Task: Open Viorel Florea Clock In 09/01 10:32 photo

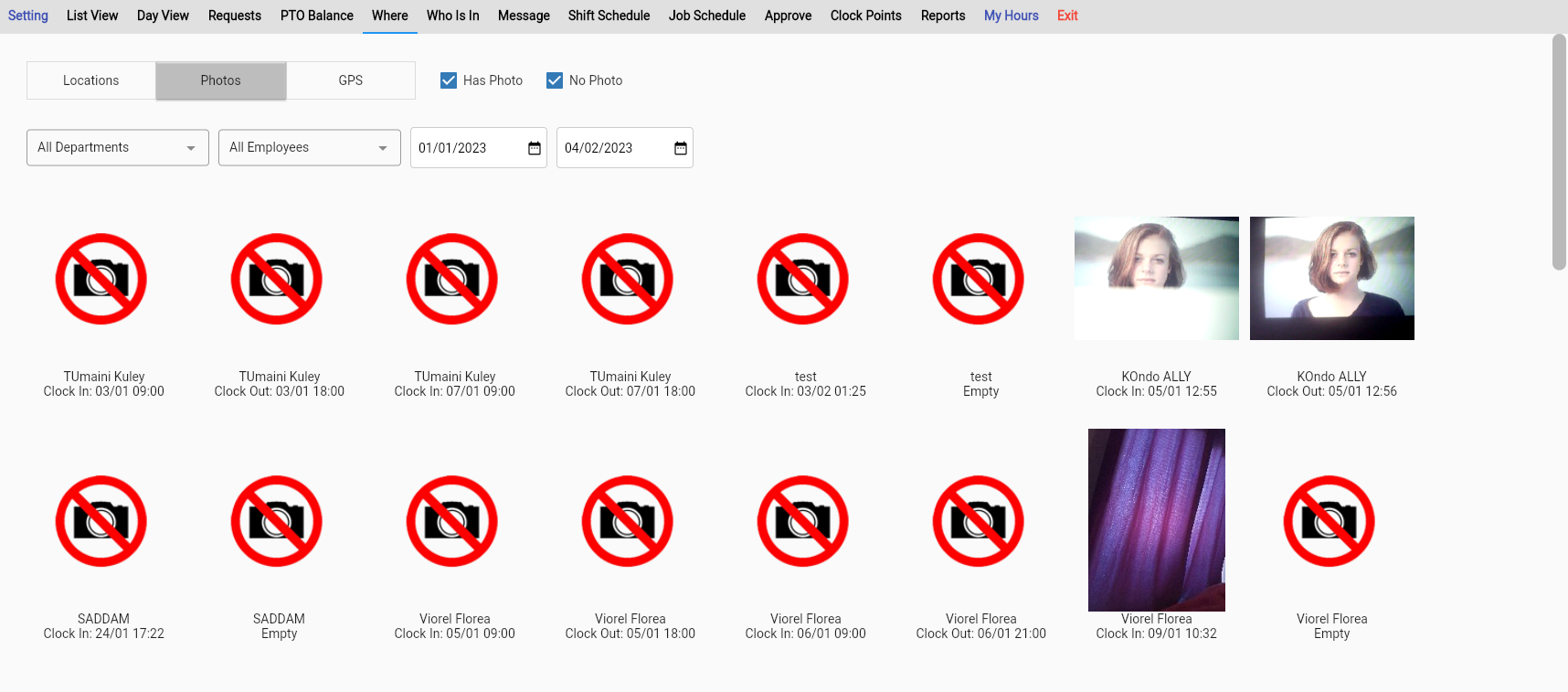Action: point(1157,519)
